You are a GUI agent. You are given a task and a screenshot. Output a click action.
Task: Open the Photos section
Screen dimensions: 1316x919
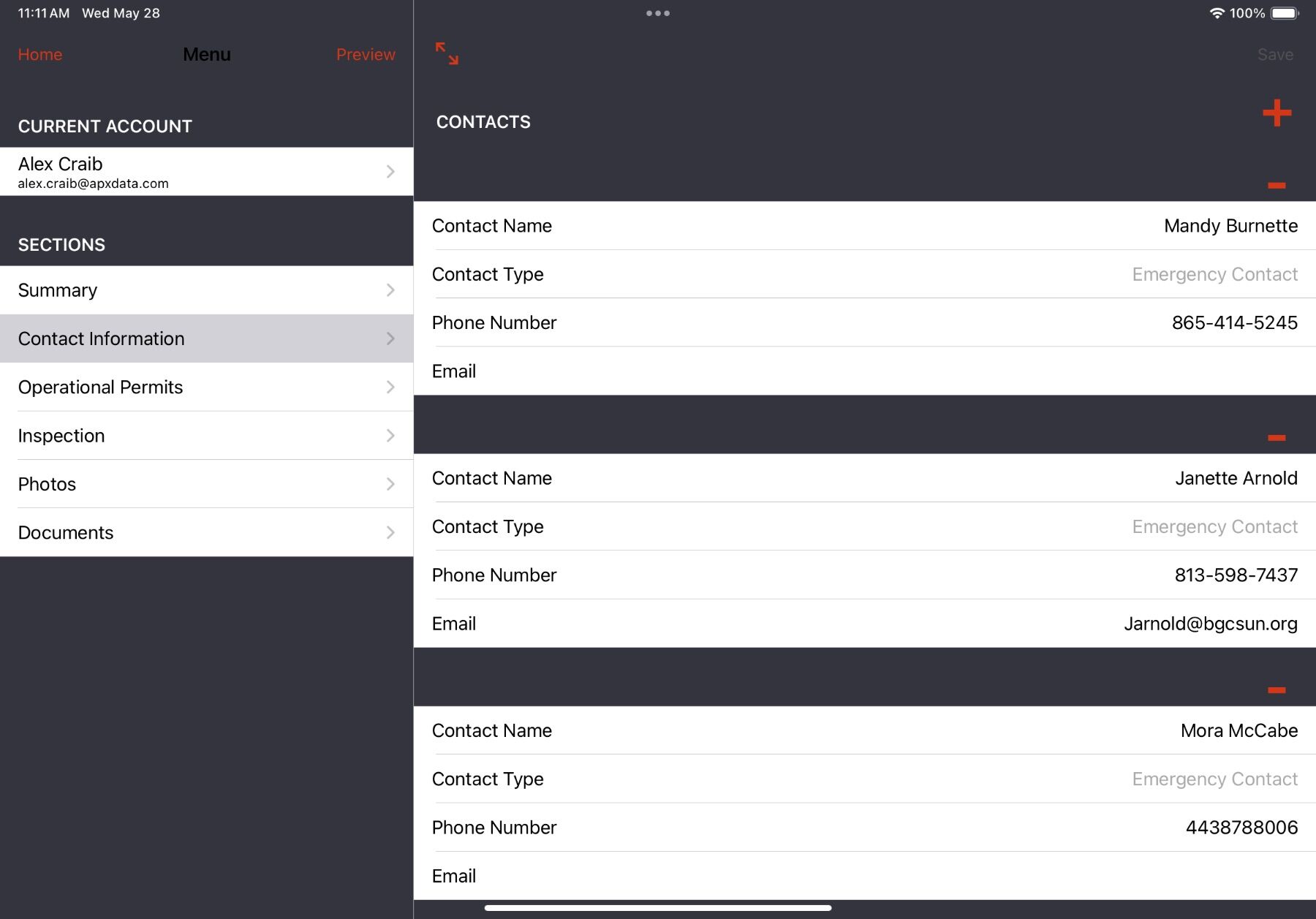[206, 483]
